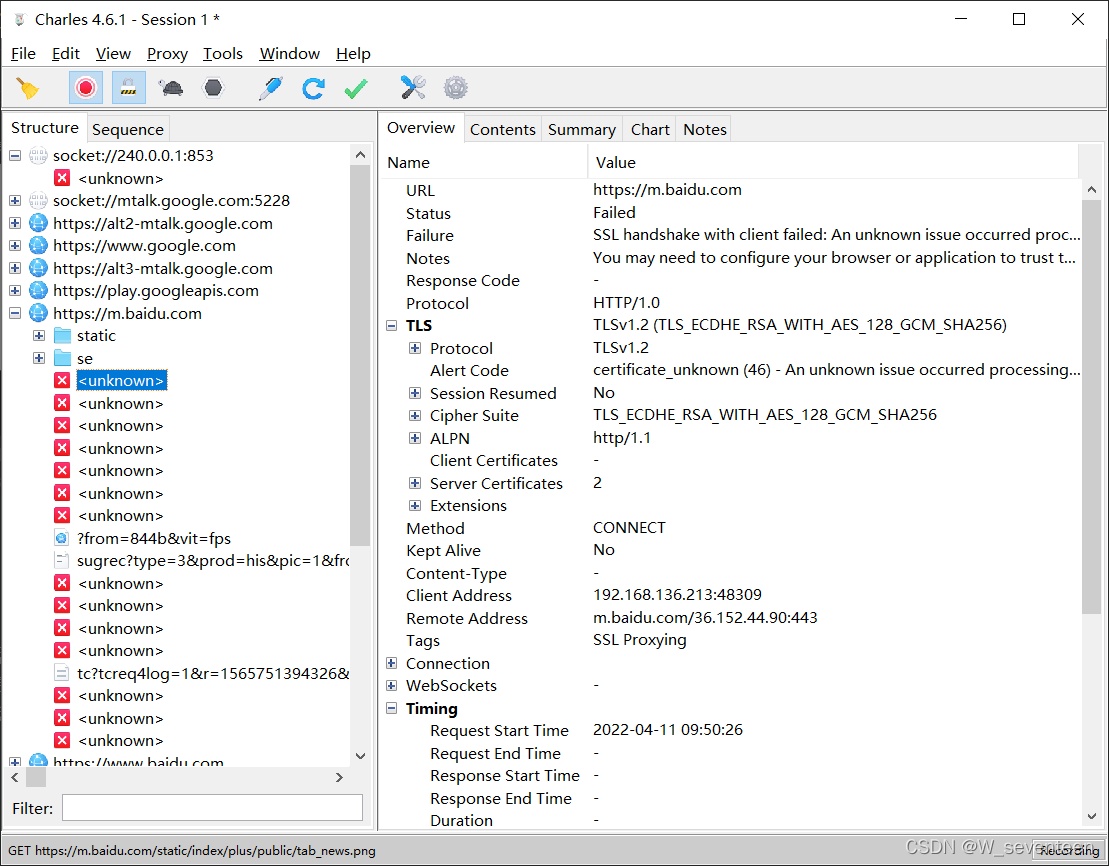Click the Name column header

click(483, 163)
